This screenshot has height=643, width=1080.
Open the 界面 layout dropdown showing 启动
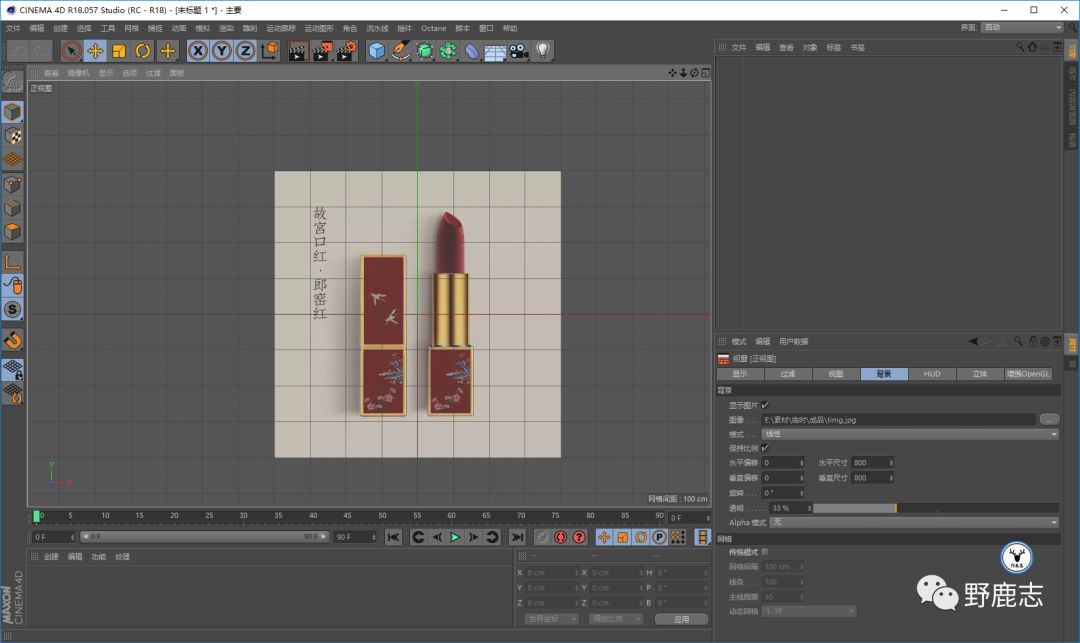point(1021,28)
